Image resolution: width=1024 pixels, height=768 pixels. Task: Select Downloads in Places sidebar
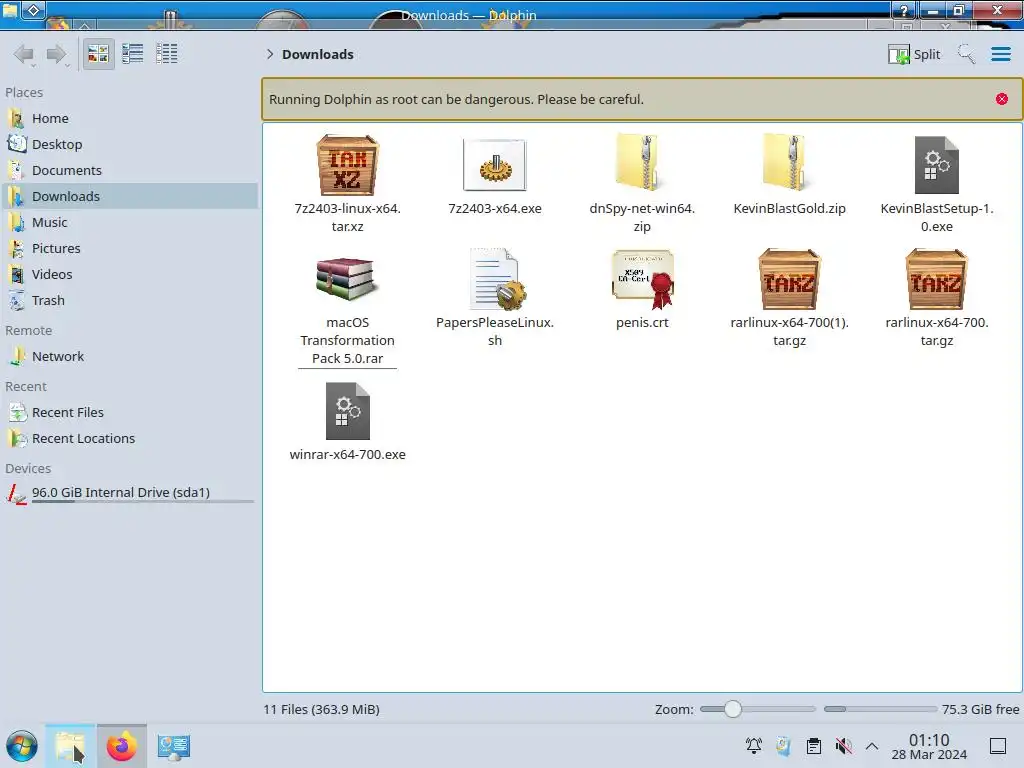(x=129, y=197)
